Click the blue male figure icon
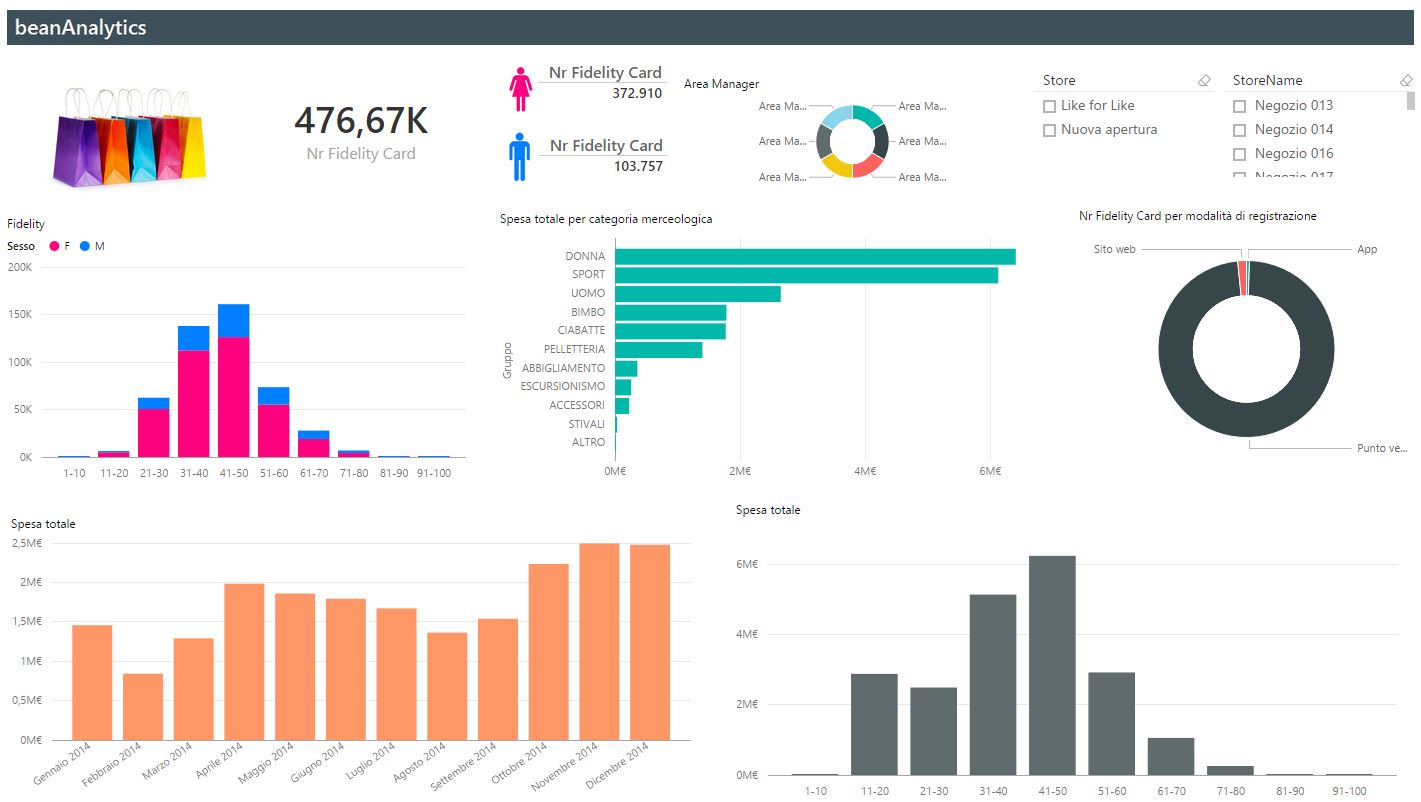Screen dimensions: 1421x802 519,159
